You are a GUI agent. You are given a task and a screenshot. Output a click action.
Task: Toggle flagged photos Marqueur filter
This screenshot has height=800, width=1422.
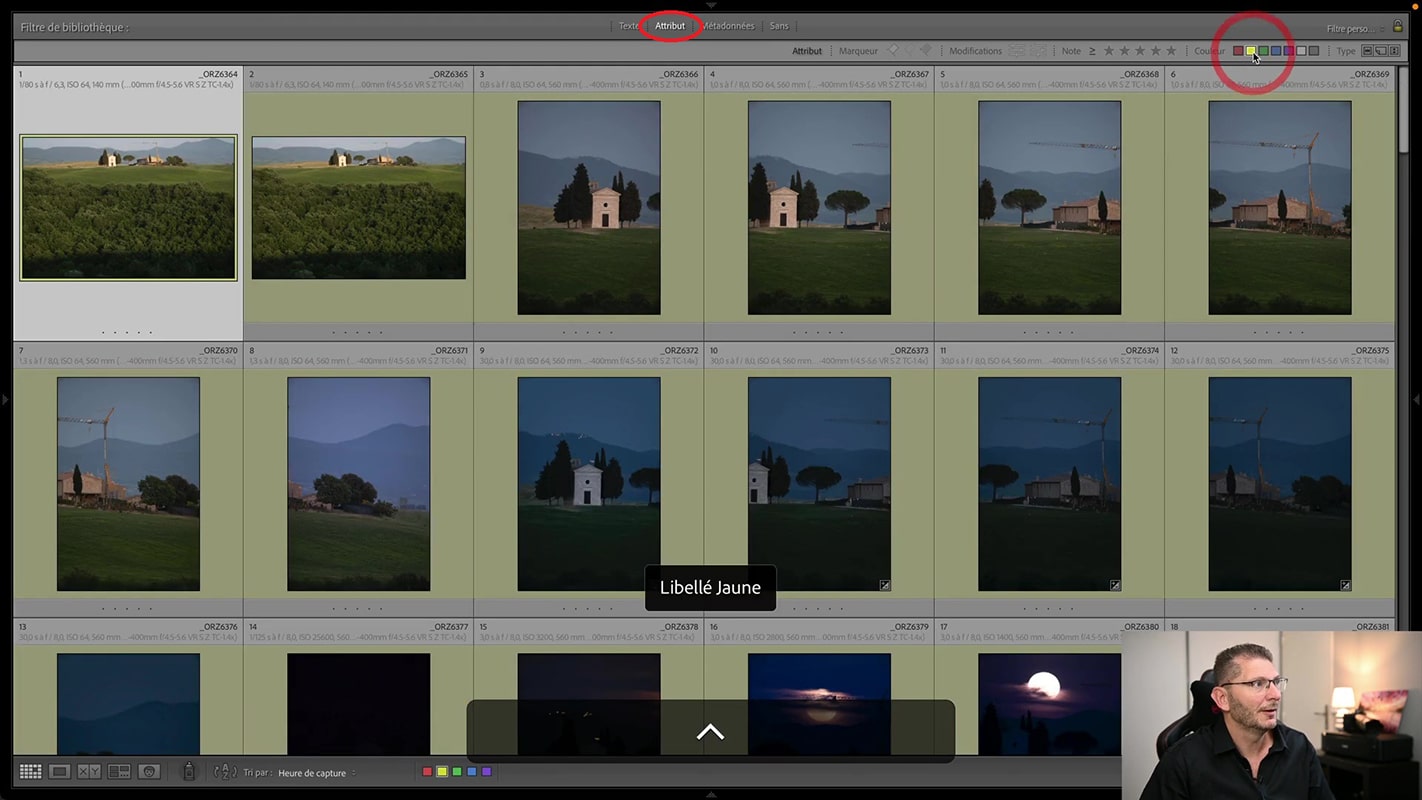pos(894,50)
